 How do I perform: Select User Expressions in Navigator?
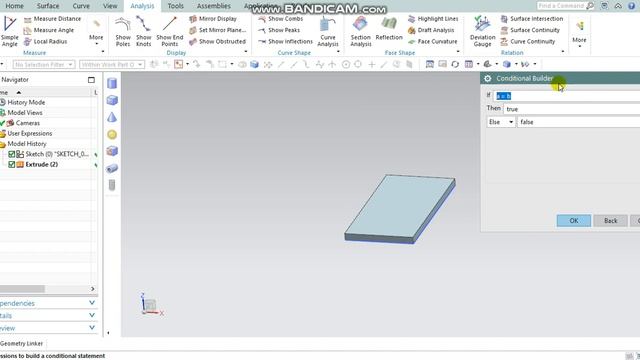tap(29, 133)
